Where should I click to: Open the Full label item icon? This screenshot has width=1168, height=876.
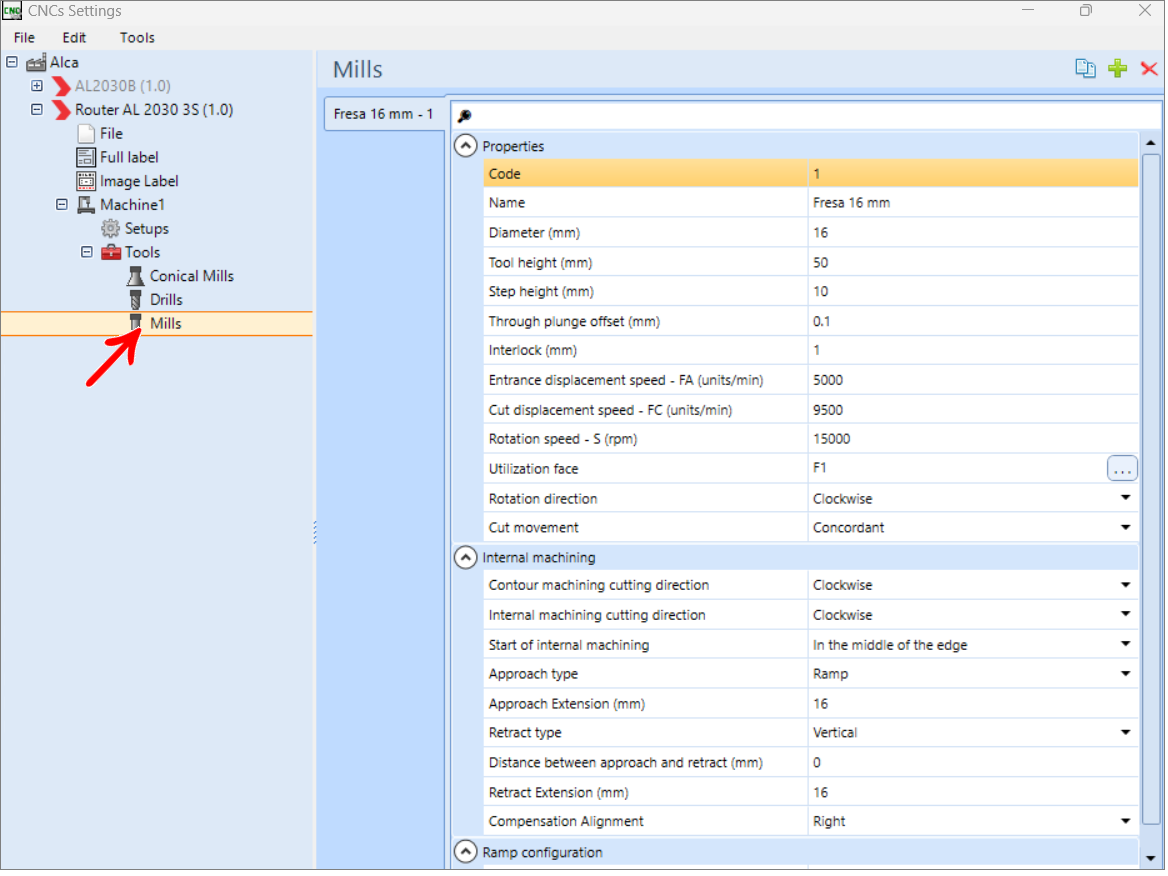[x=86, y=157]
